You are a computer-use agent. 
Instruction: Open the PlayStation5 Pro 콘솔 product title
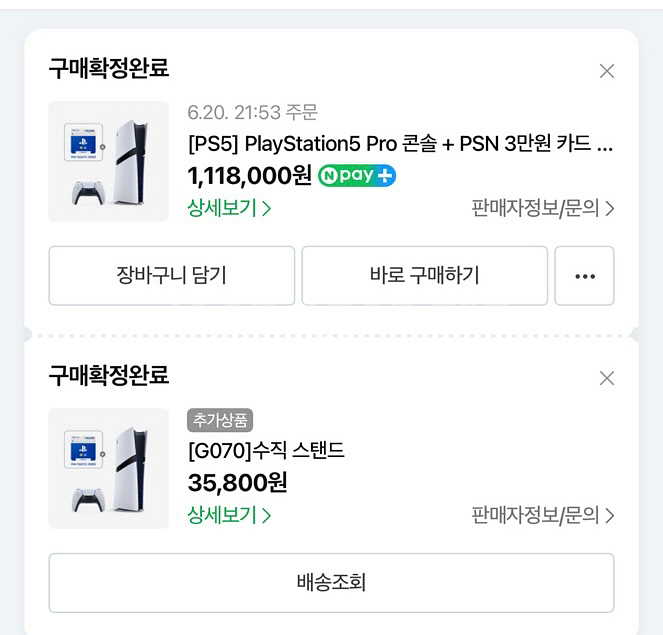pos(400,143)
